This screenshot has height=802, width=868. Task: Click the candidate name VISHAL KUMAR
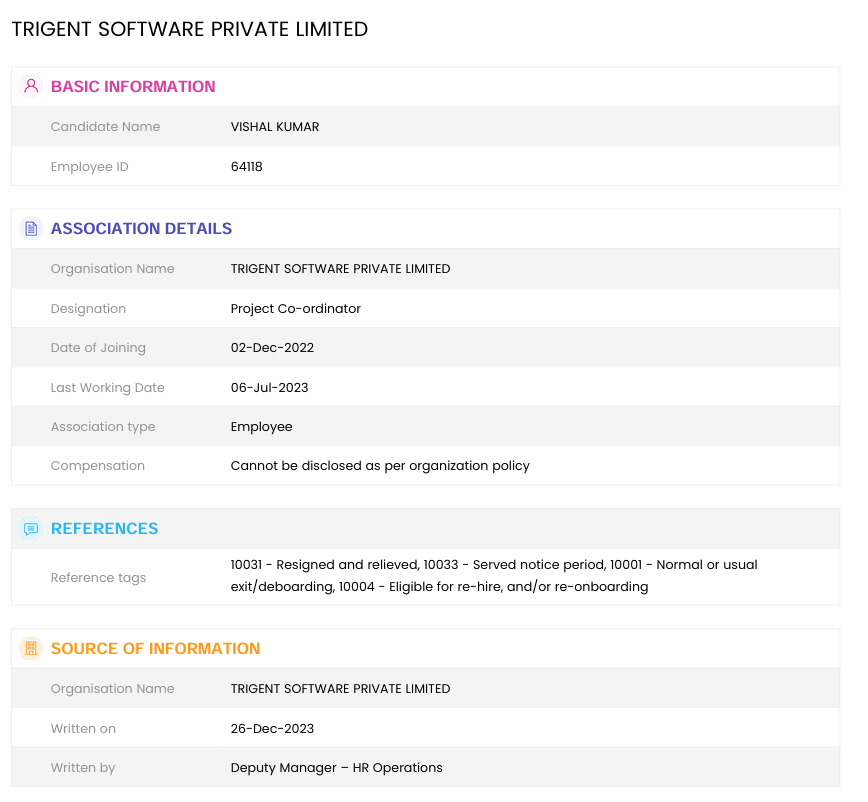[275, 127]
